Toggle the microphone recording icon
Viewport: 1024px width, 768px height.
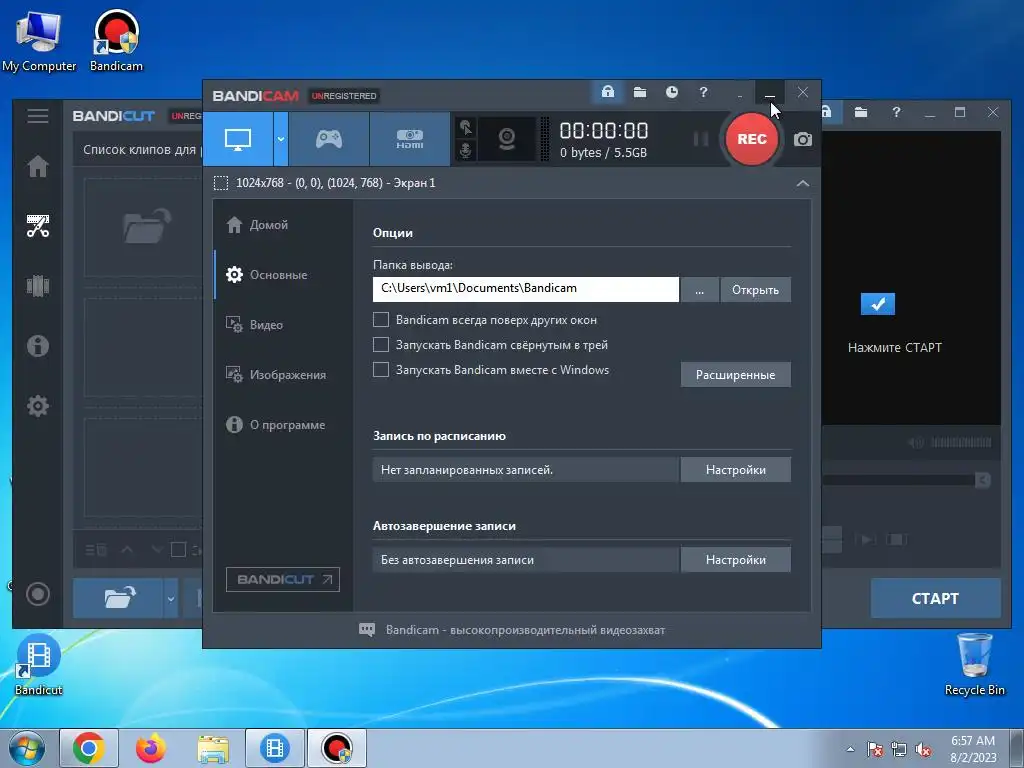[466, 150]
